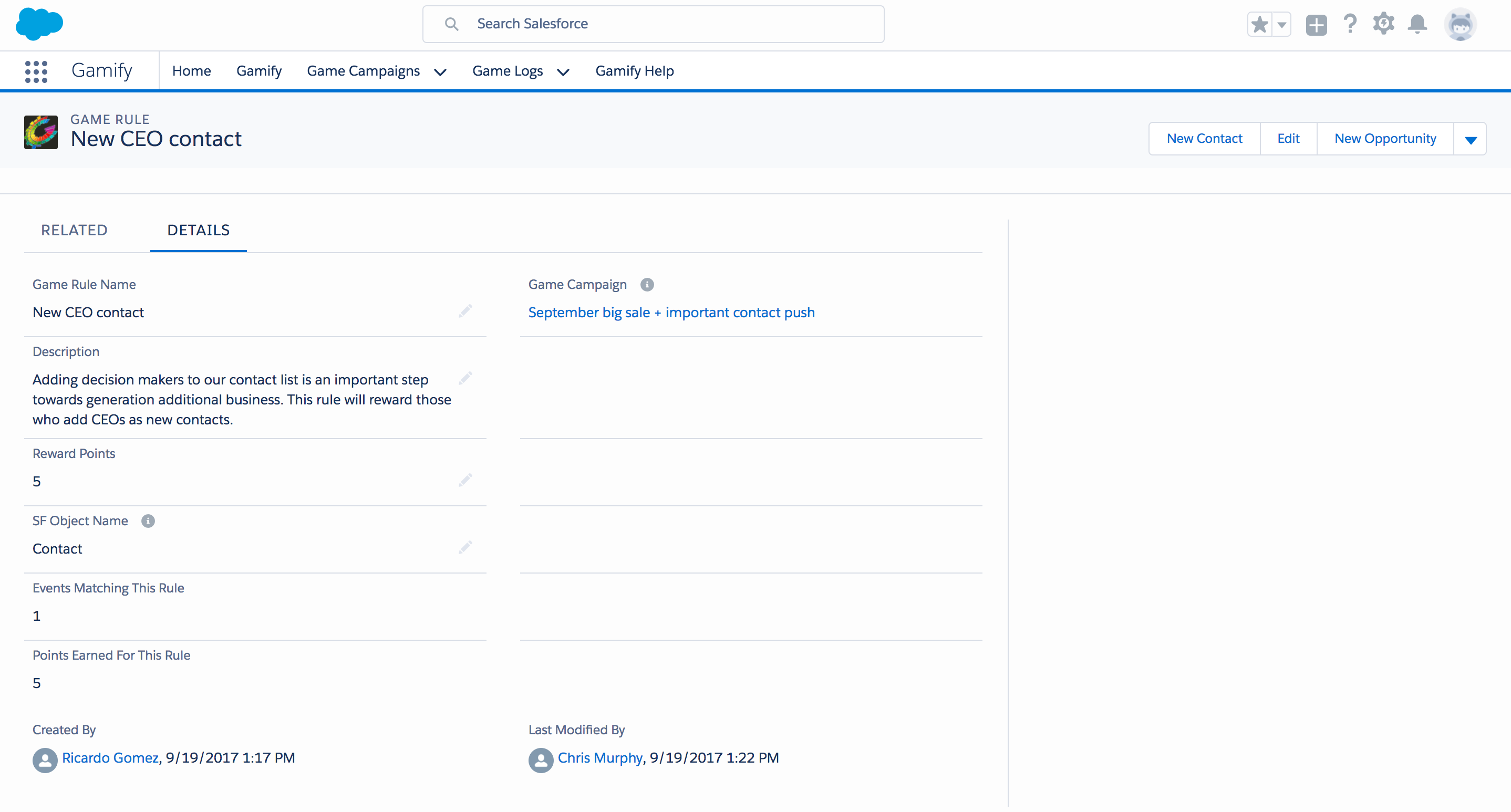1511x812 pixels.
Task: Open the Global Actions plus icon
Action: pyautogui.click(x=1316, y=25)
